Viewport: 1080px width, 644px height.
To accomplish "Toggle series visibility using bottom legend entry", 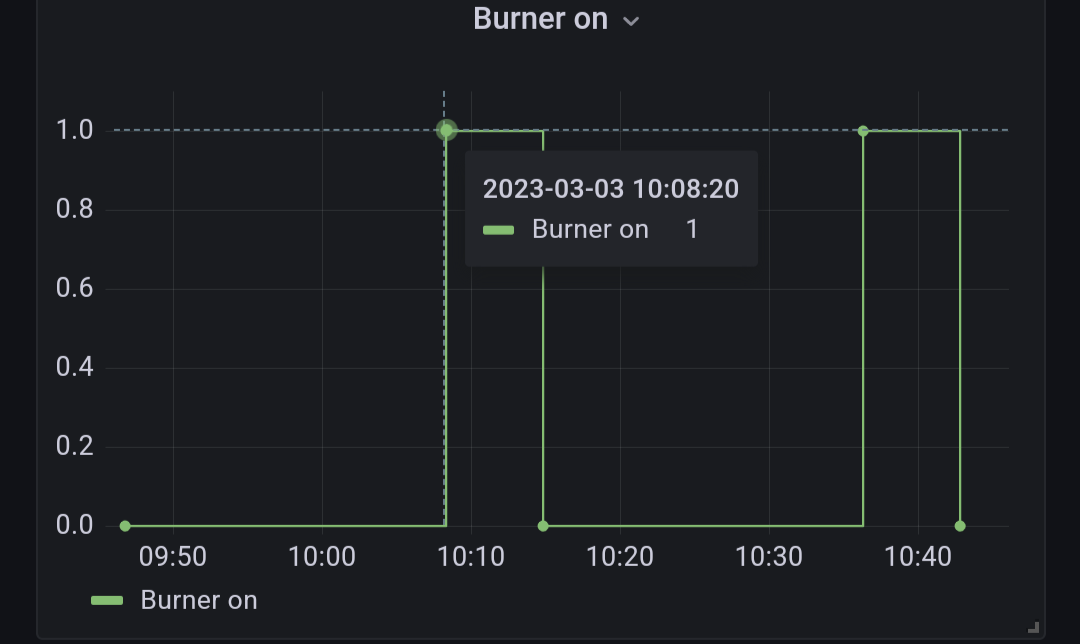I will 200,600.
